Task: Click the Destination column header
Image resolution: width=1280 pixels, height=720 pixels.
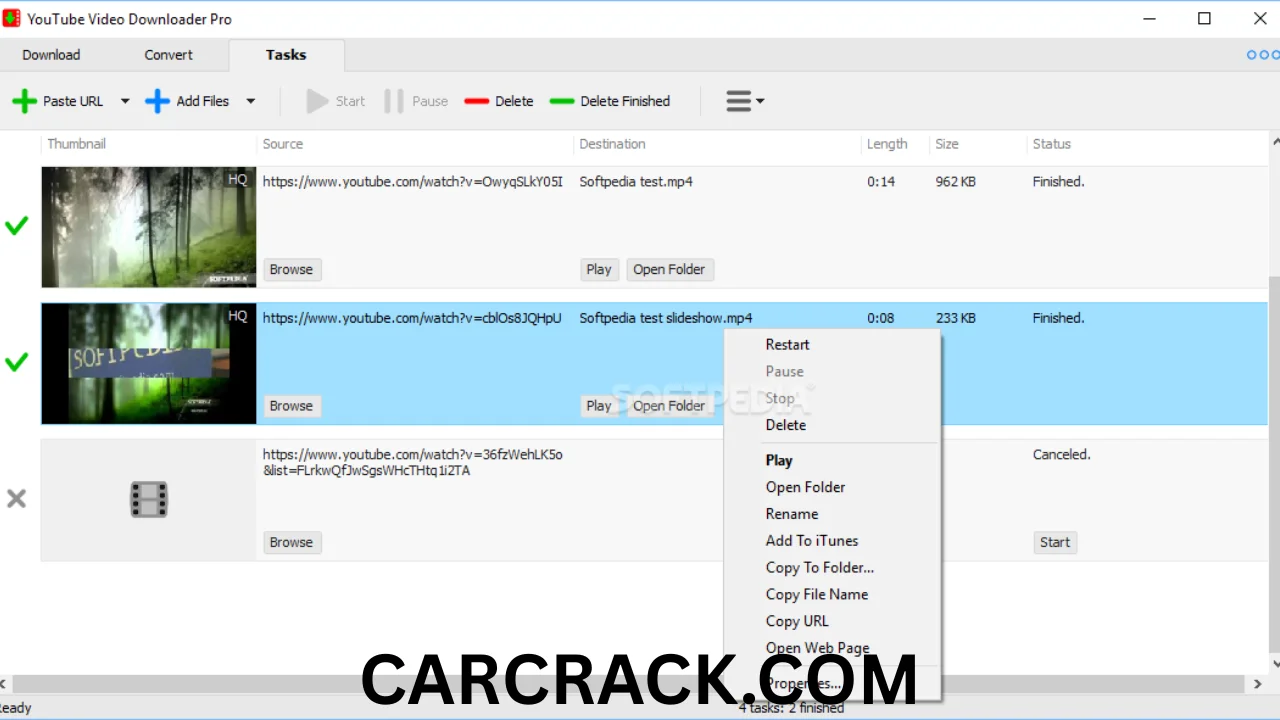Action: click(x=612, y=144)
